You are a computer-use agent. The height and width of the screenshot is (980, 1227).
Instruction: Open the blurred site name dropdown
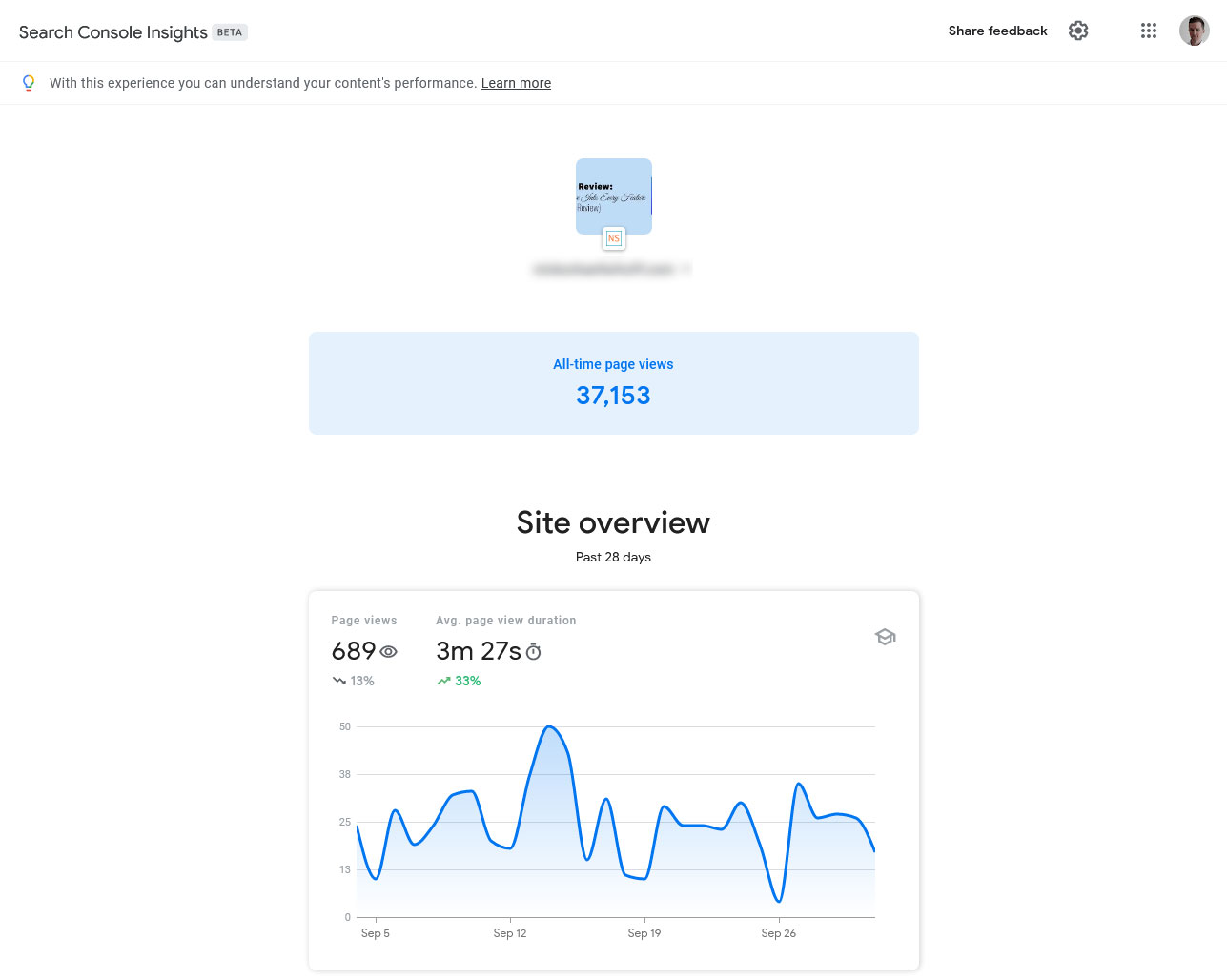click(x=612, y=270)
